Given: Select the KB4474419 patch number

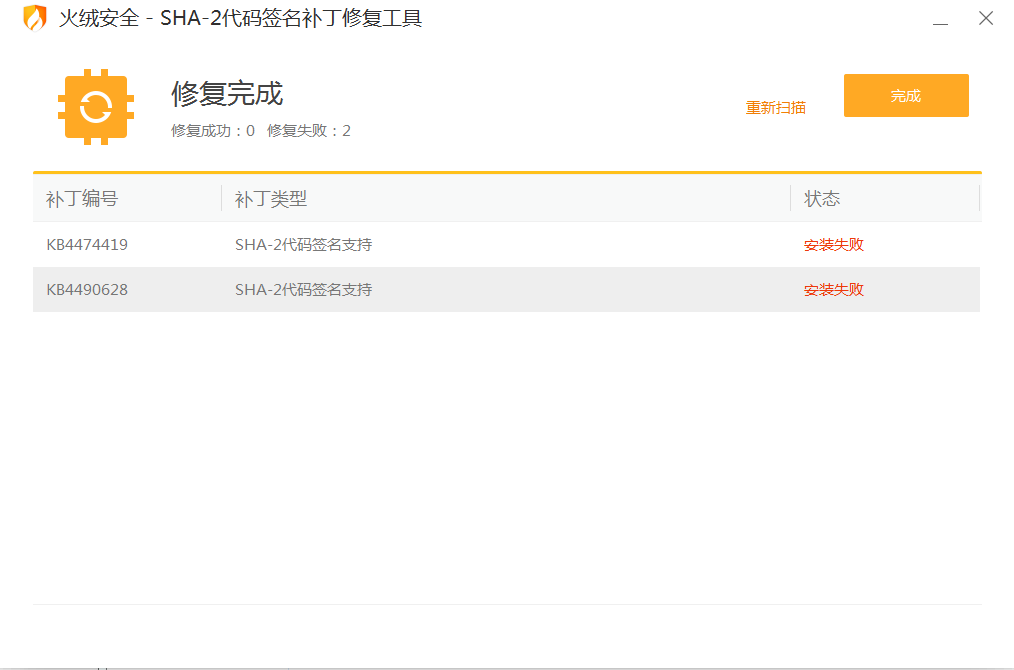Looking at the screenshot, I should pos(87,244).
